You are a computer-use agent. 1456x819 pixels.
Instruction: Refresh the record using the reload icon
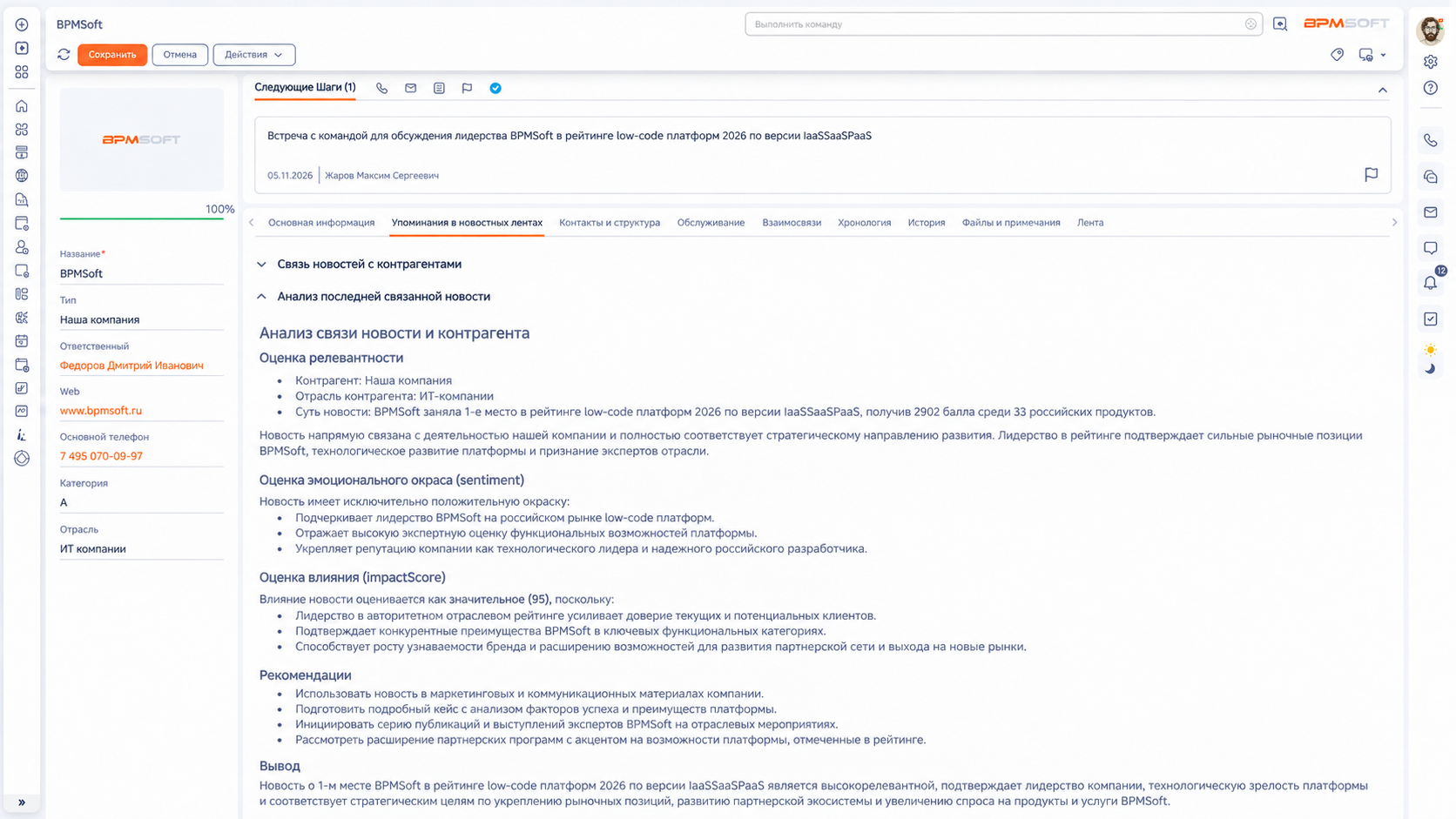64,55
